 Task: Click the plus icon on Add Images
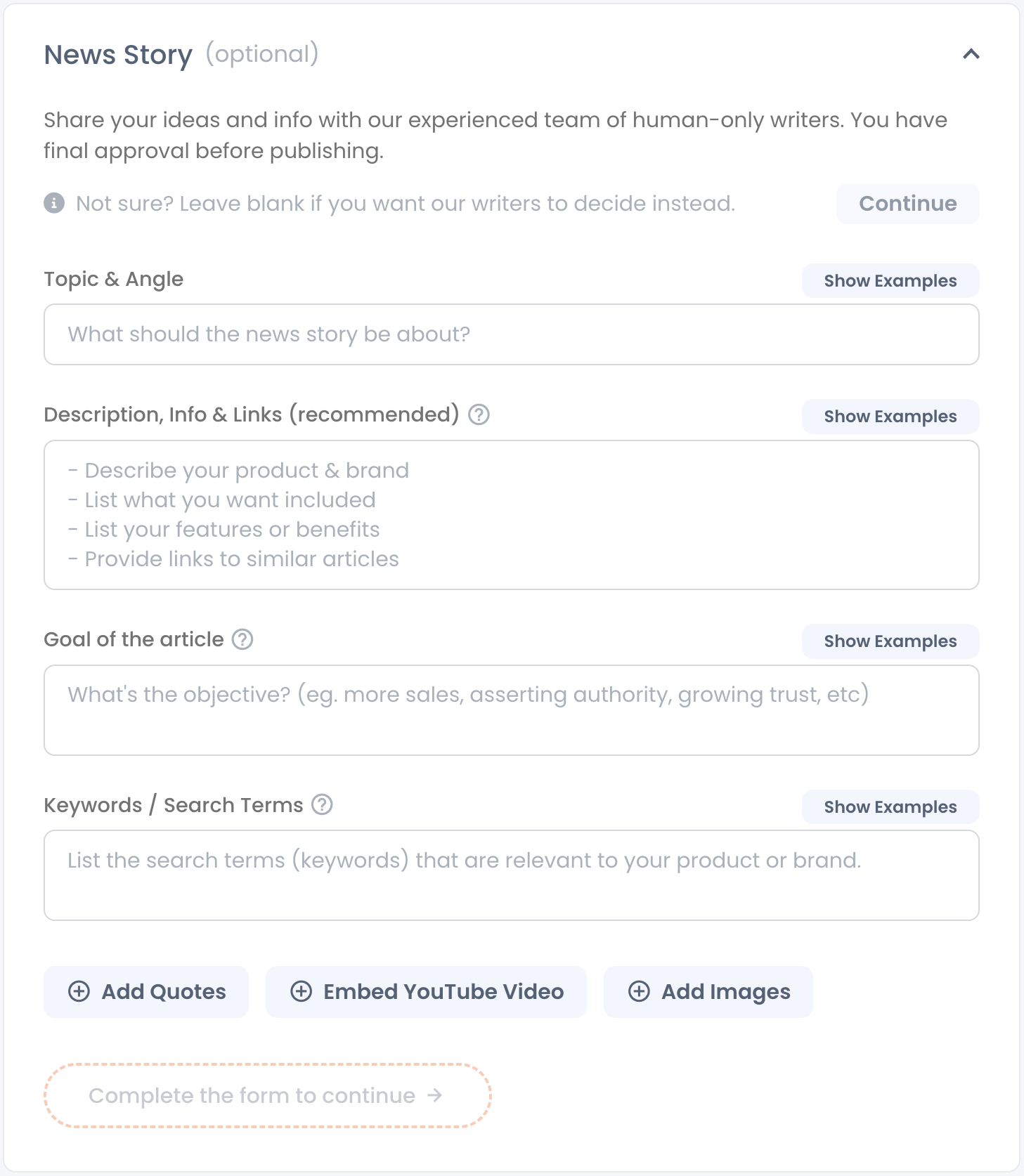coord(639,991)
